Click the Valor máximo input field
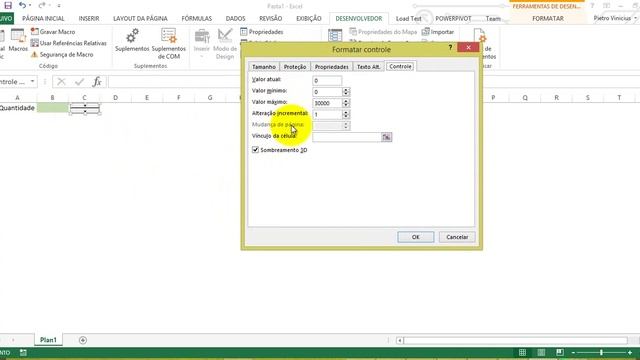The width and height of the screenshot is (640, 360). (327, 103)
